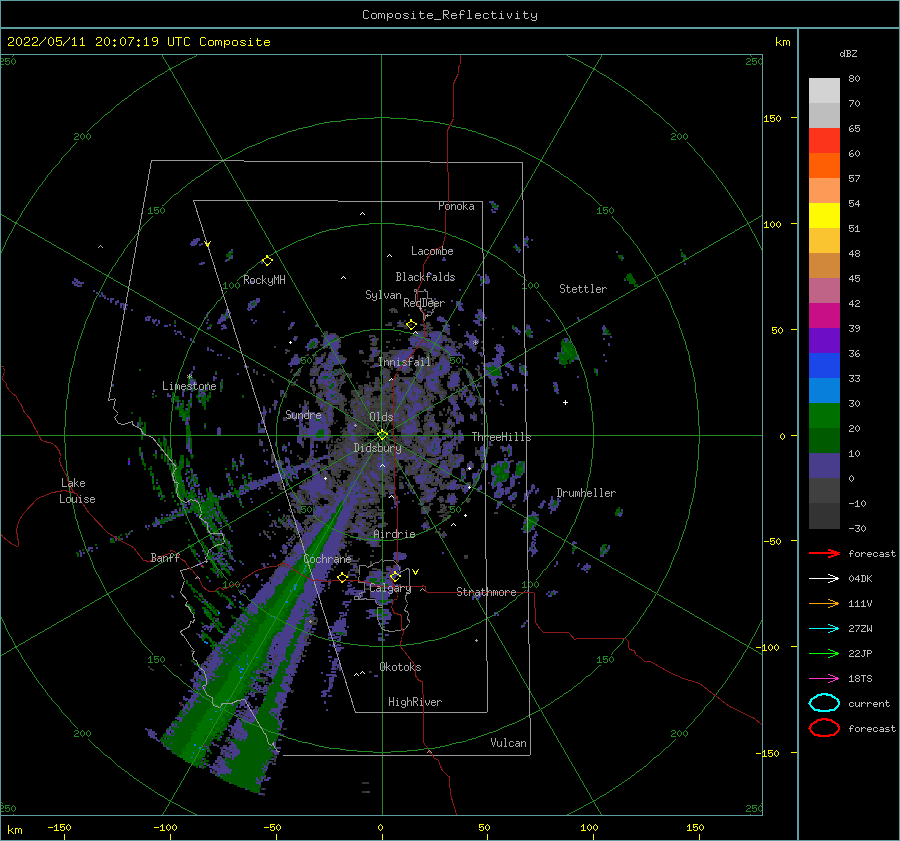Click the Stettler town label

tap(583, 289)
